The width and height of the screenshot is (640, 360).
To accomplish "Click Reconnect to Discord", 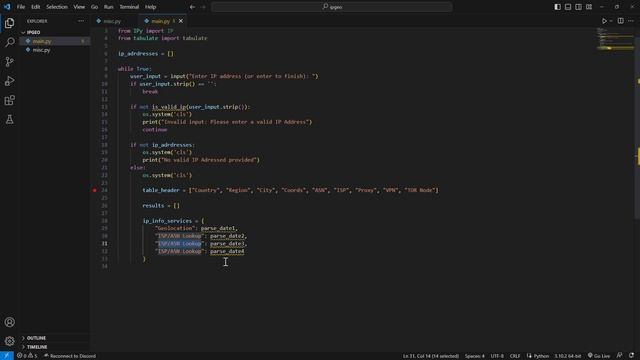I will [70, 356].
